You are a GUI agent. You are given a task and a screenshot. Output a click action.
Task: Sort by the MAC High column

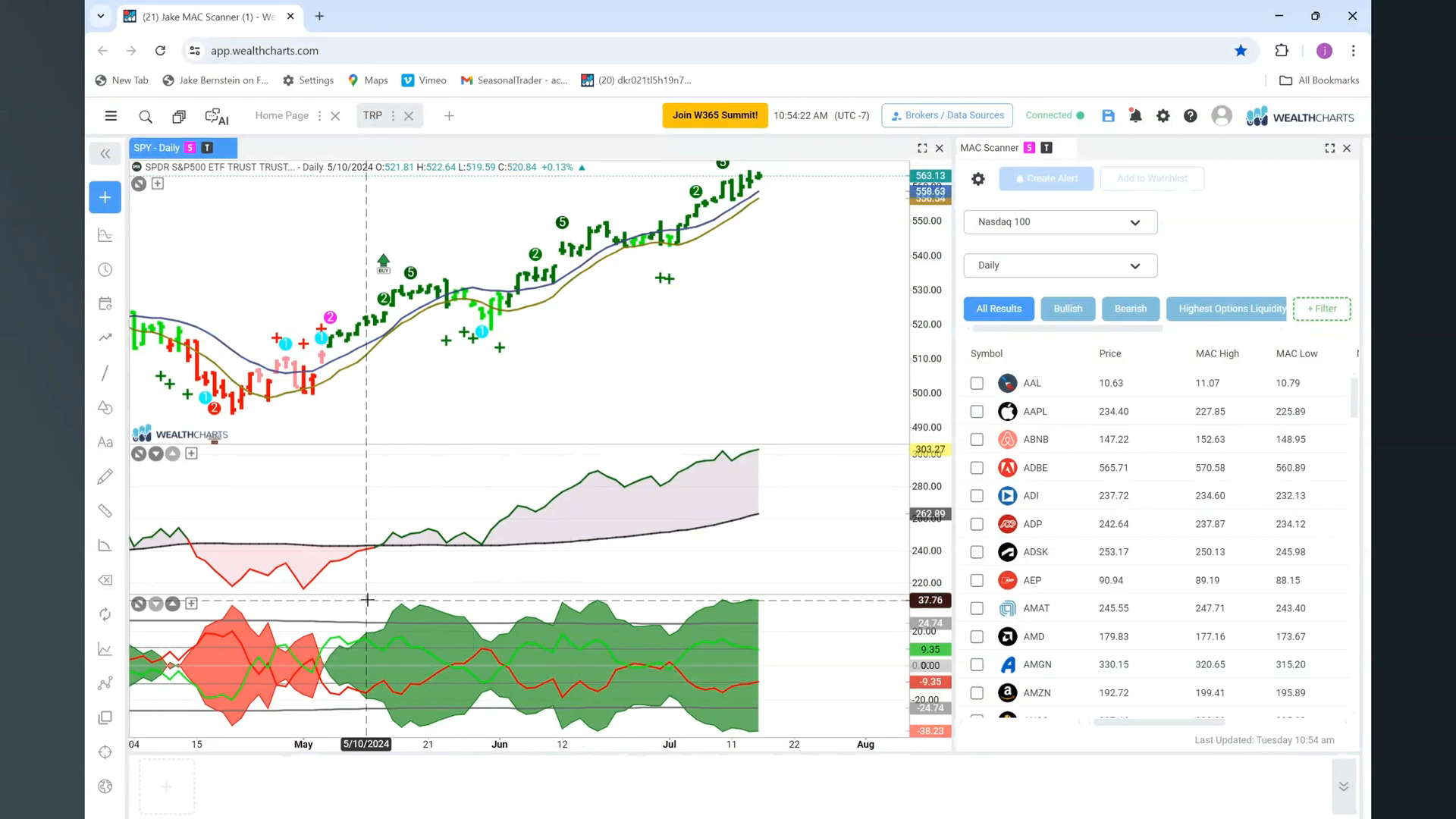pyautogui.click(x=1217, y=354)
